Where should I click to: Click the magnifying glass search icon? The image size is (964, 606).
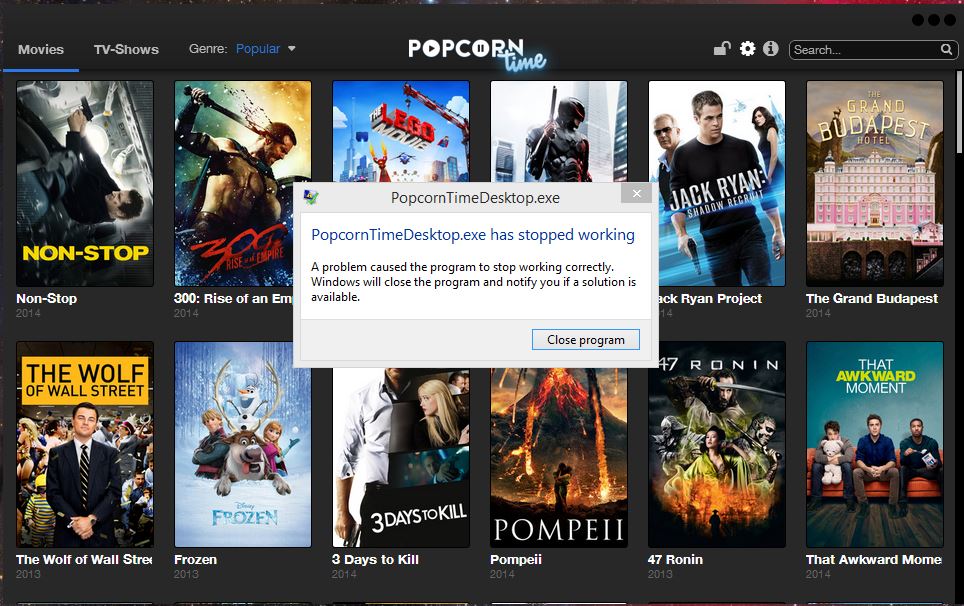pyautogui.click(x=946, y=50)
